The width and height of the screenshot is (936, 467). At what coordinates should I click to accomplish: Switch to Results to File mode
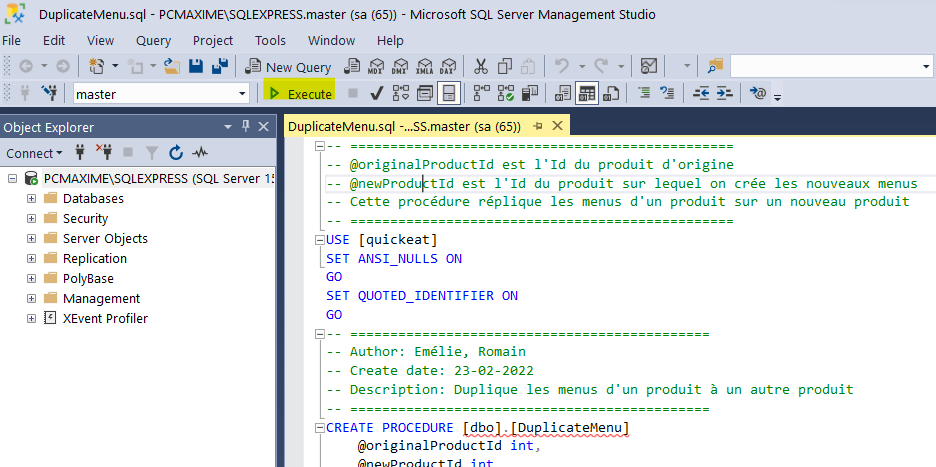click(x=611, y=93)
